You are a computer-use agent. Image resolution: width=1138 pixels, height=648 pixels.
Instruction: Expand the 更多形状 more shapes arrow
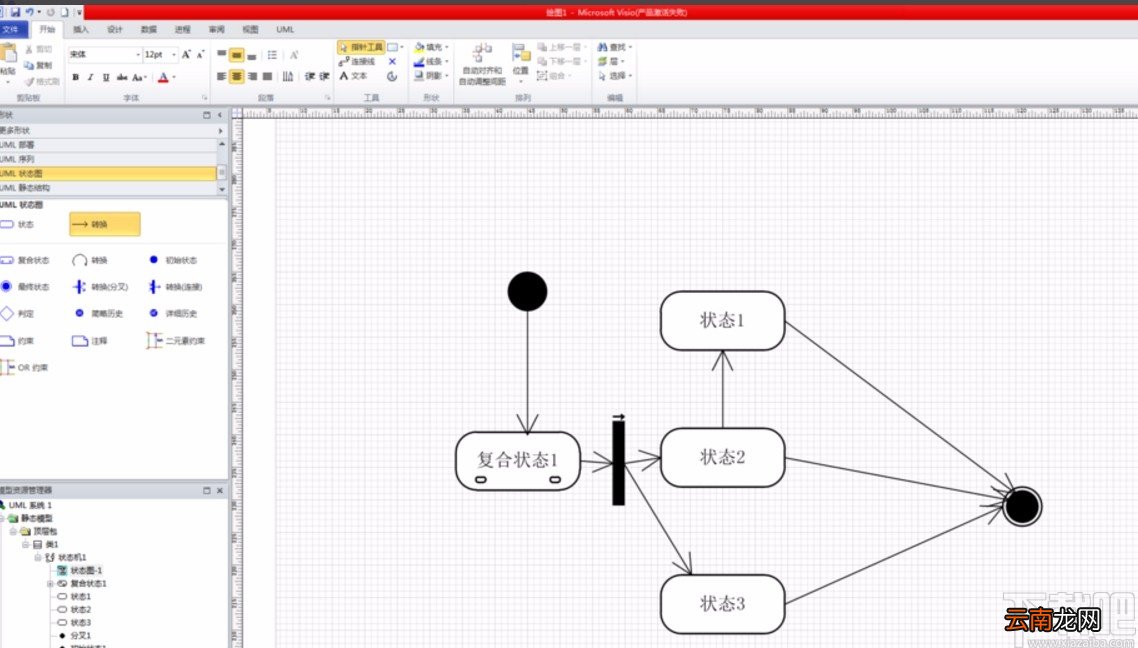pos(221,131)
